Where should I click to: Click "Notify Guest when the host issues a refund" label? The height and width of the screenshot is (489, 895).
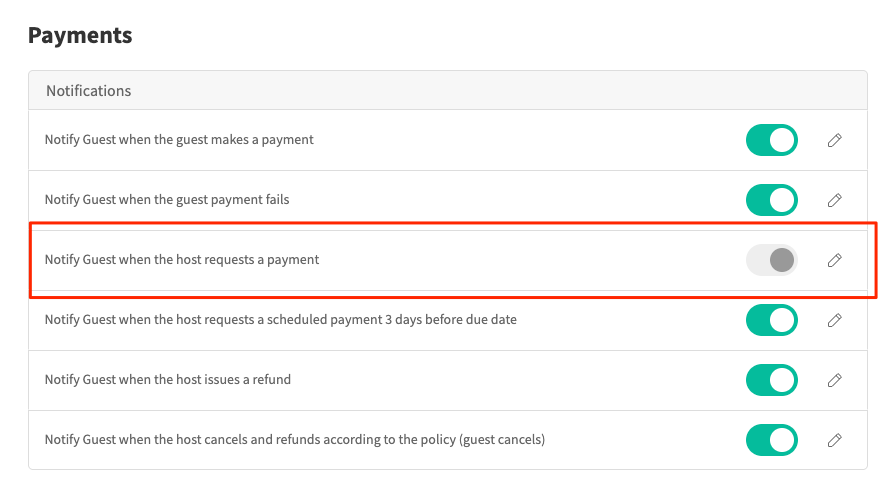(168, 380)
